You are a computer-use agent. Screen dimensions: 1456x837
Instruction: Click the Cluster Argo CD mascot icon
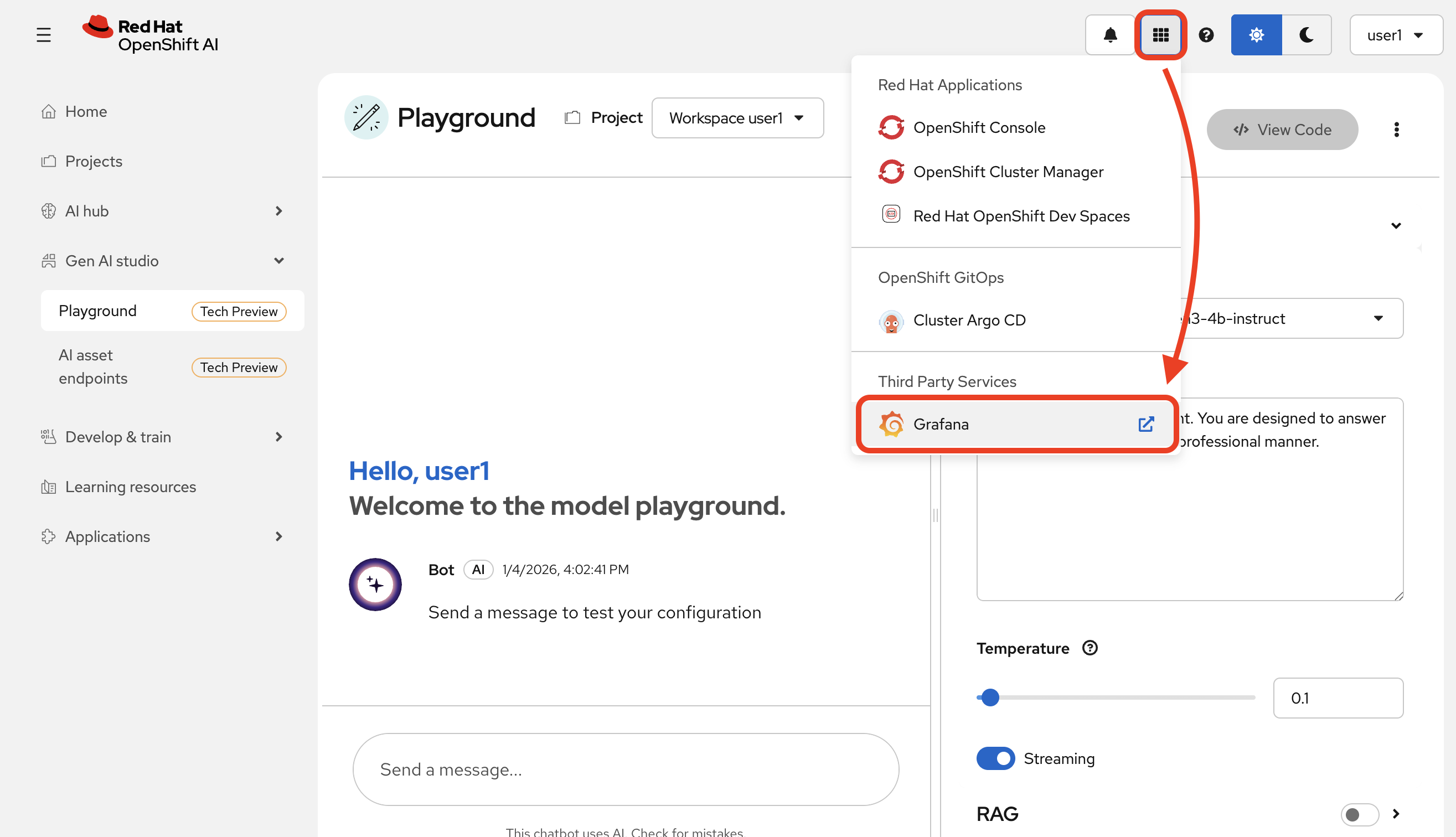[x=891, y=321]
